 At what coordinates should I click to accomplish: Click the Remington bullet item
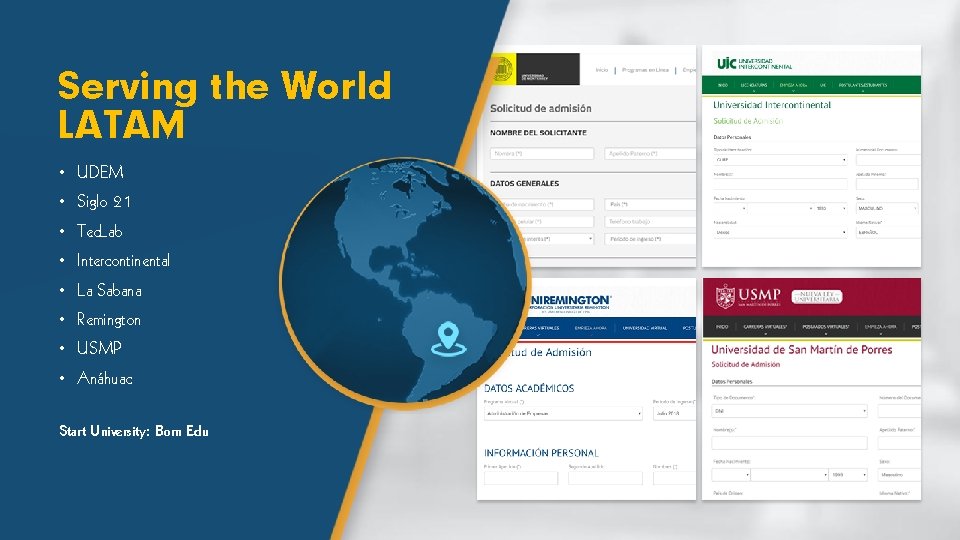[108, 320]
